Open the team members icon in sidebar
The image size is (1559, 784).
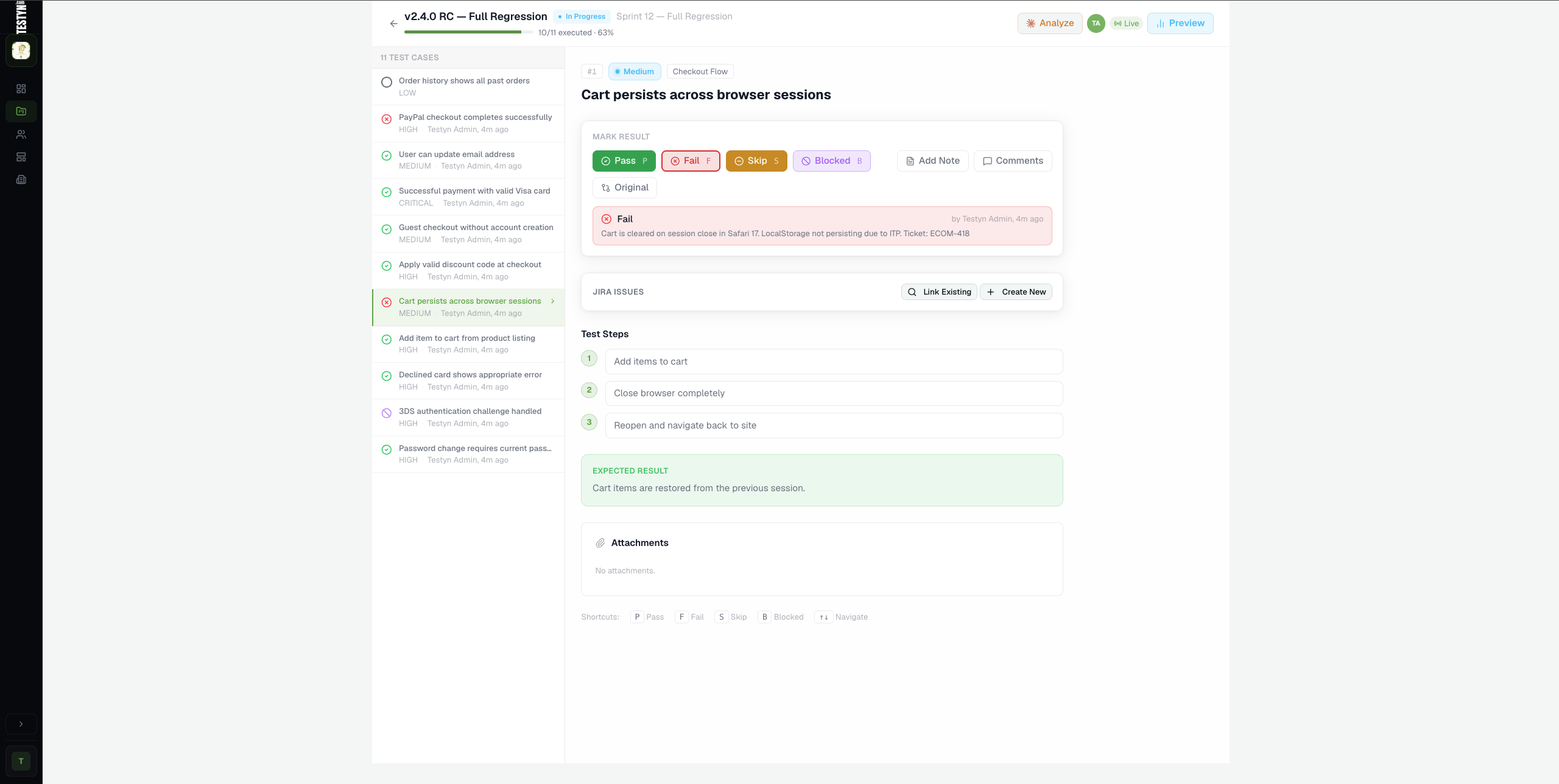point(21,135)
